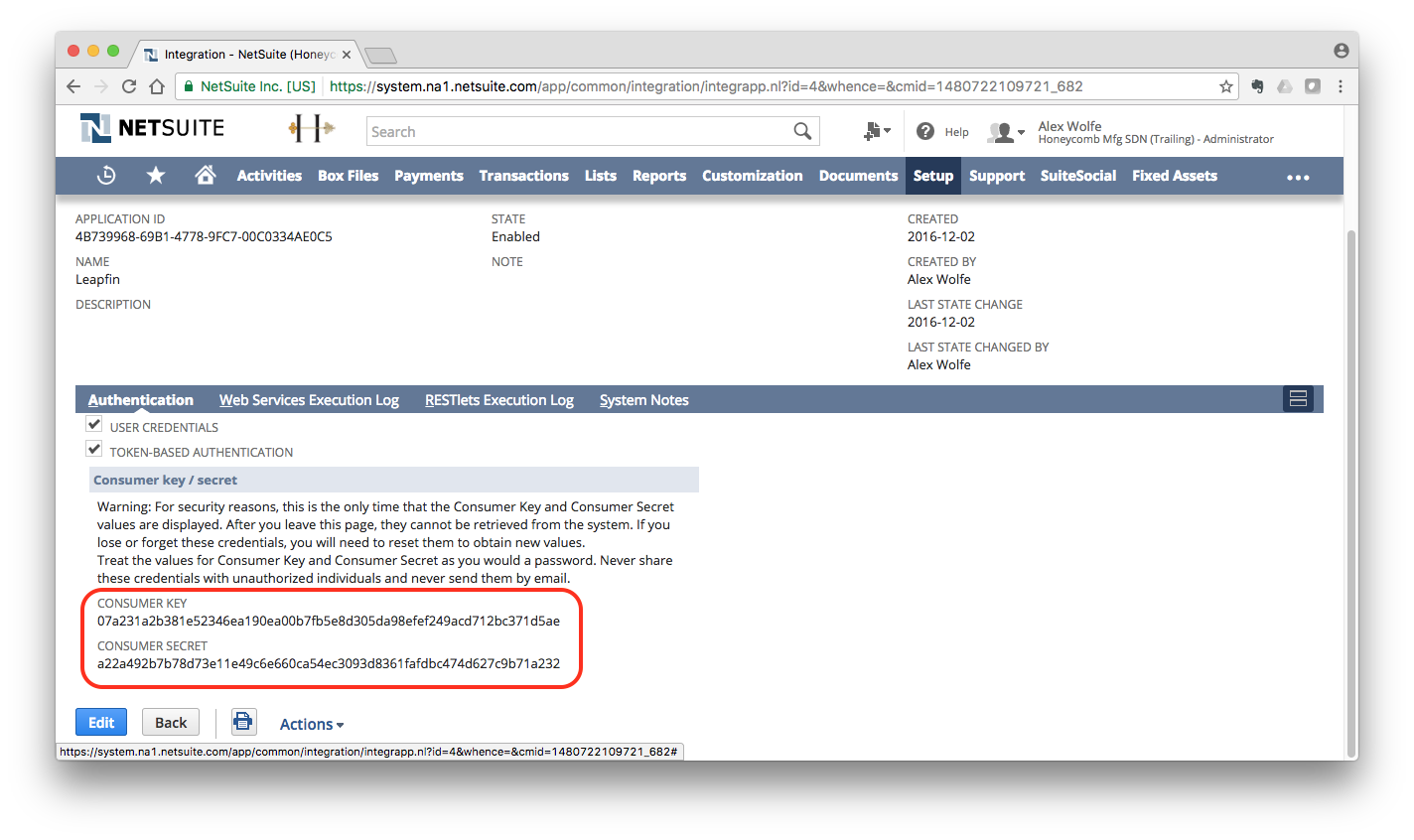This screenshot has height=840, width=1414.
Task: Click the printer icon beside Back
Action: point(243,722)
